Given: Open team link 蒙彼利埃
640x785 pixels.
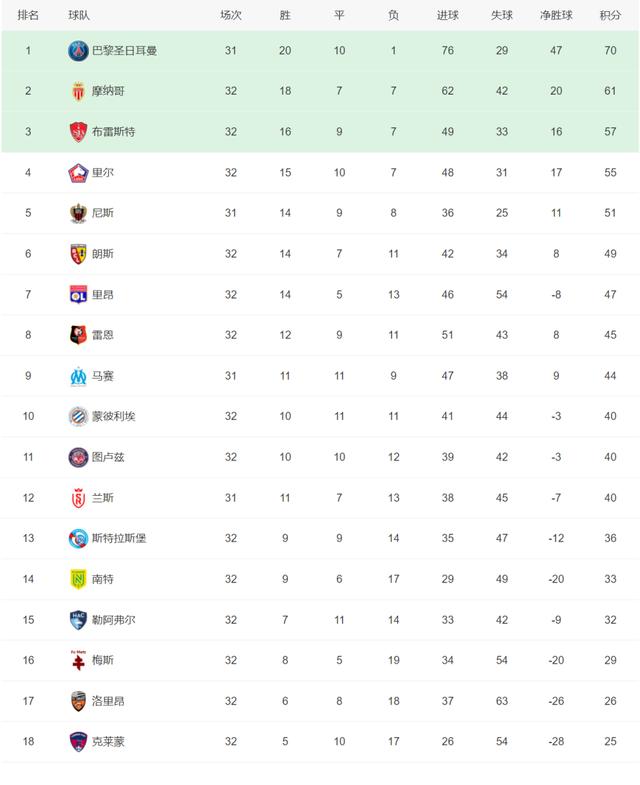Looking at the screenshot, I should [113, 416].
